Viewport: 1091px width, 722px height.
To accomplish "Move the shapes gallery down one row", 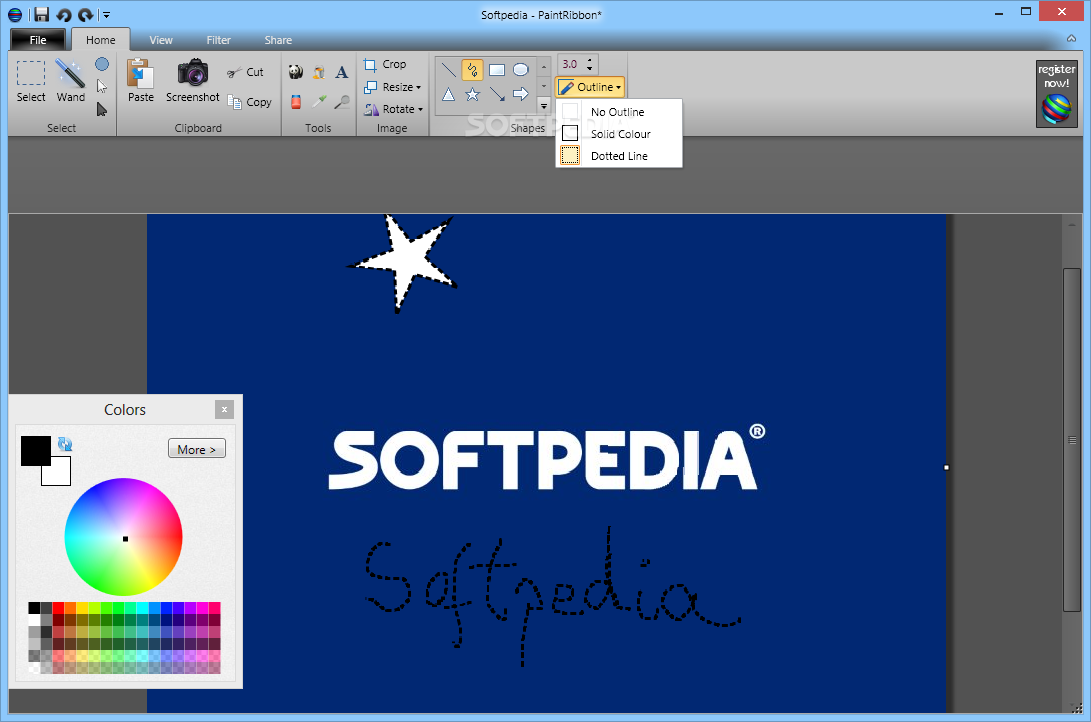I will (x=544, y=86).
